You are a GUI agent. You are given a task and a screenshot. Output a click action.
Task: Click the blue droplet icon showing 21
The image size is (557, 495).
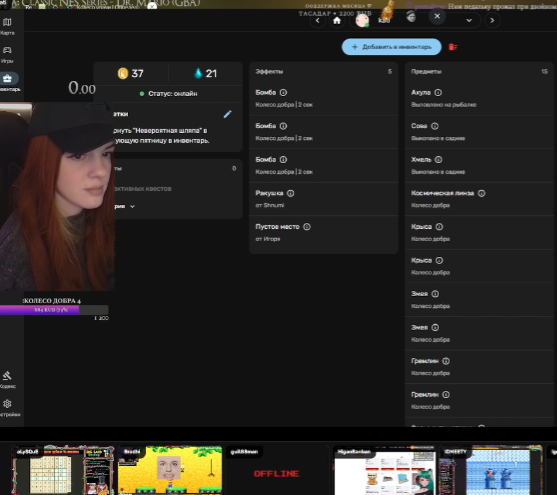(198, 73)
